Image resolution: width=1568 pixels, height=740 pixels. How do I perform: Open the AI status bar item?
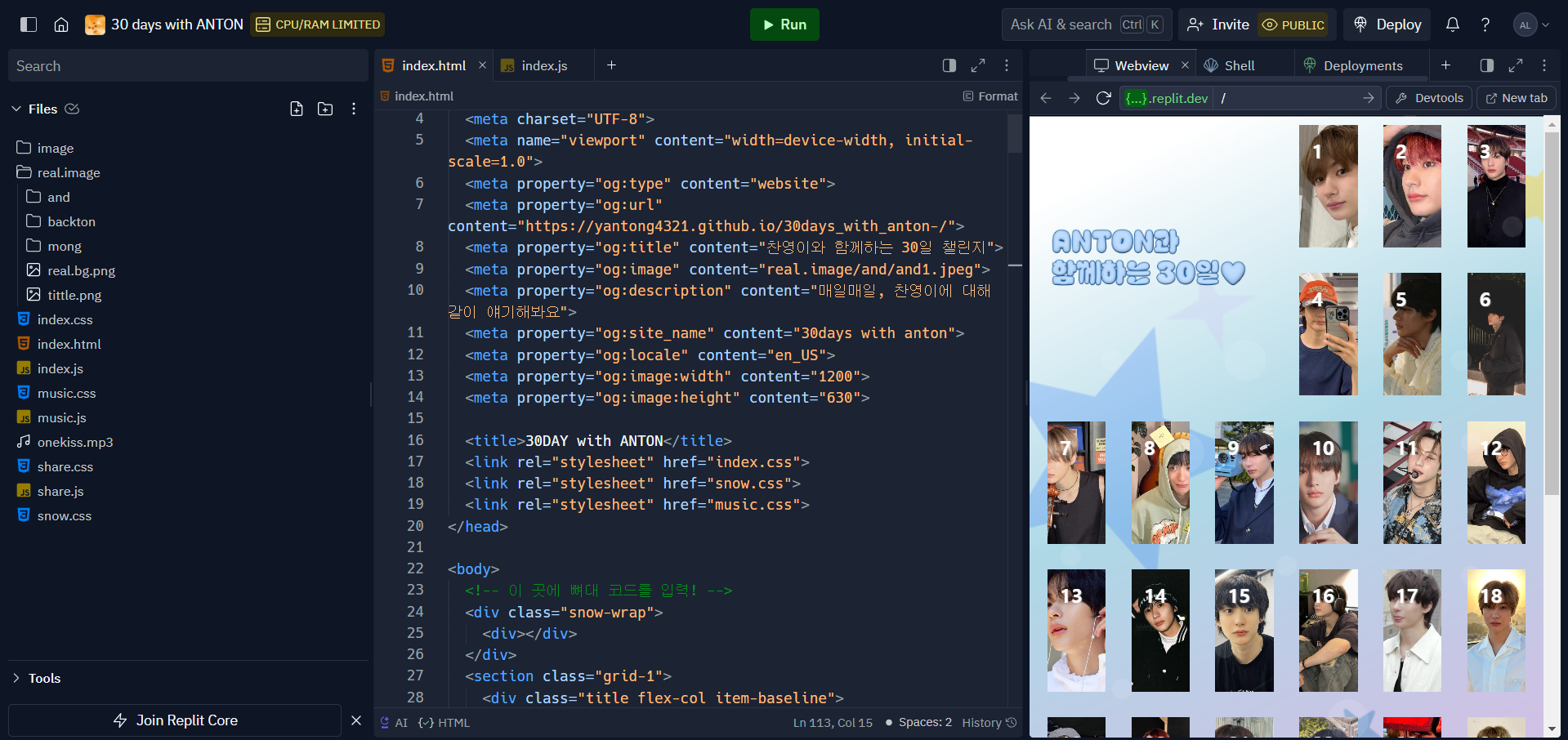394,723
